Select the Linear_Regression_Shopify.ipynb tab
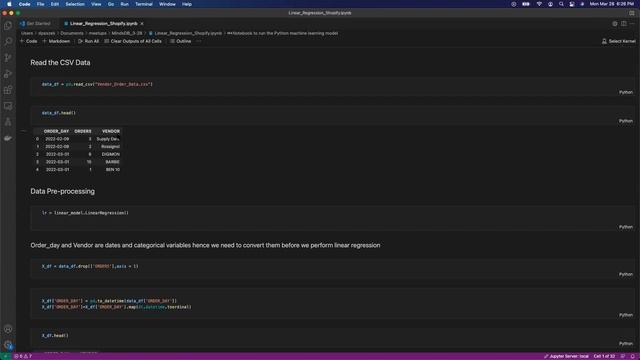 pyautogui.click(x=104, y=24)
